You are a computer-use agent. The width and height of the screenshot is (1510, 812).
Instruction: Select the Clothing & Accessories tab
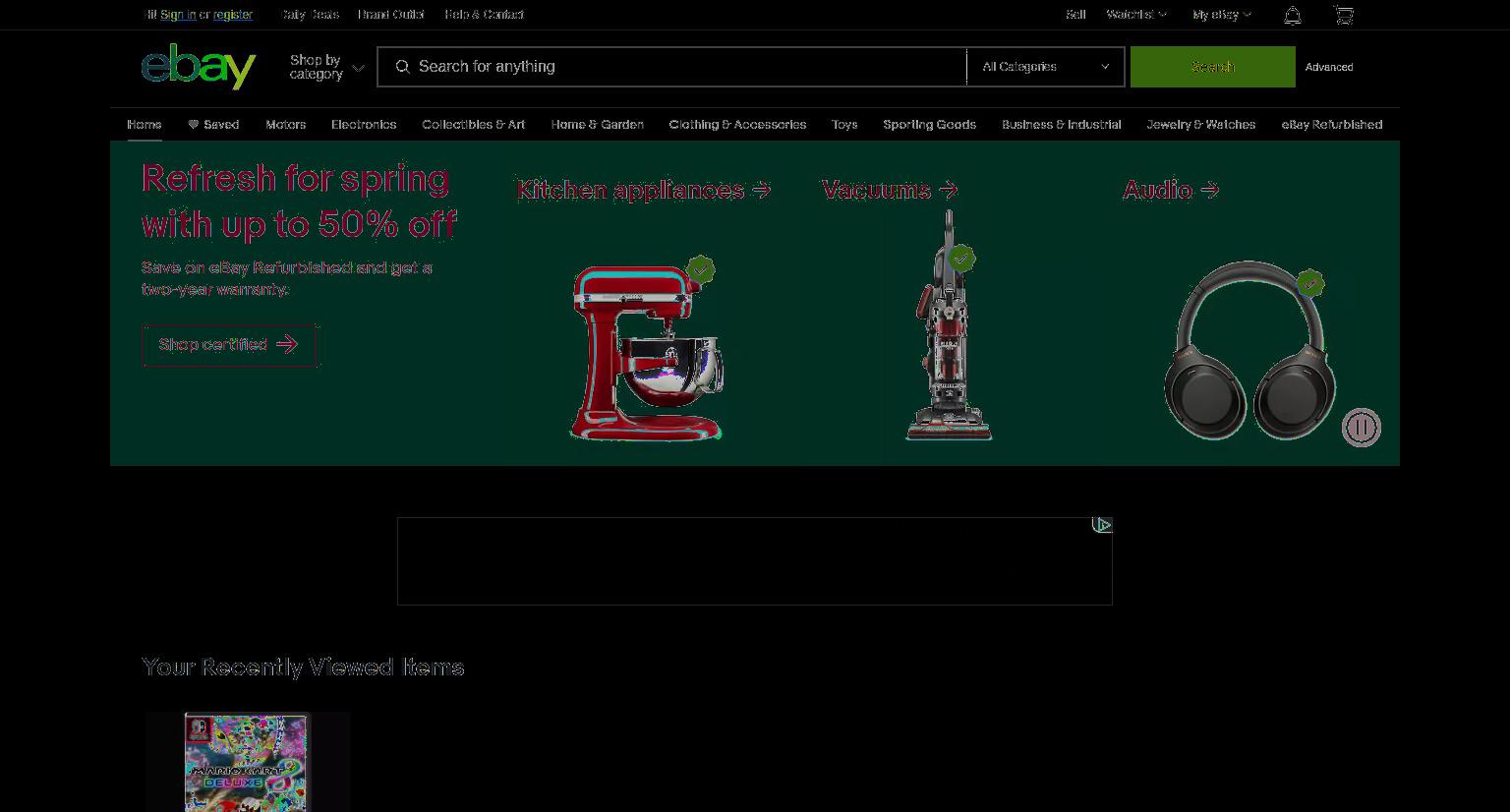[737, 125]
